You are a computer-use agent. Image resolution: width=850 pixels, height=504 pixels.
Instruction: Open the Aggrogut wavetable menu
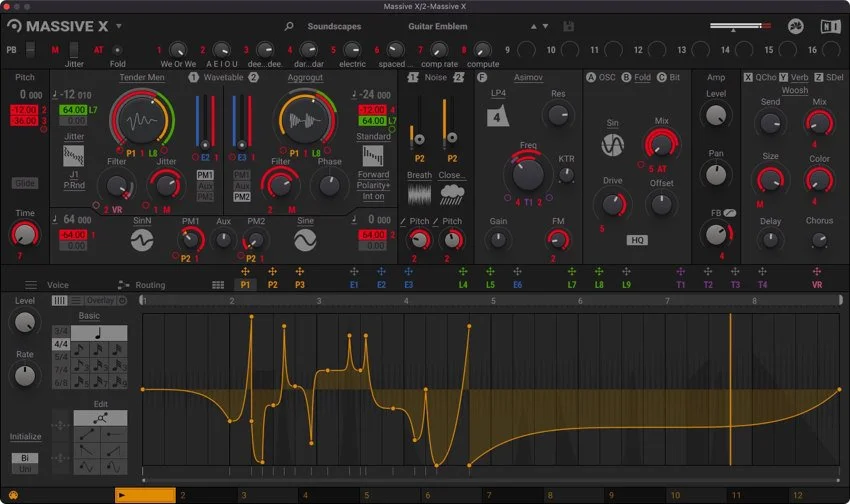point(305,77)
